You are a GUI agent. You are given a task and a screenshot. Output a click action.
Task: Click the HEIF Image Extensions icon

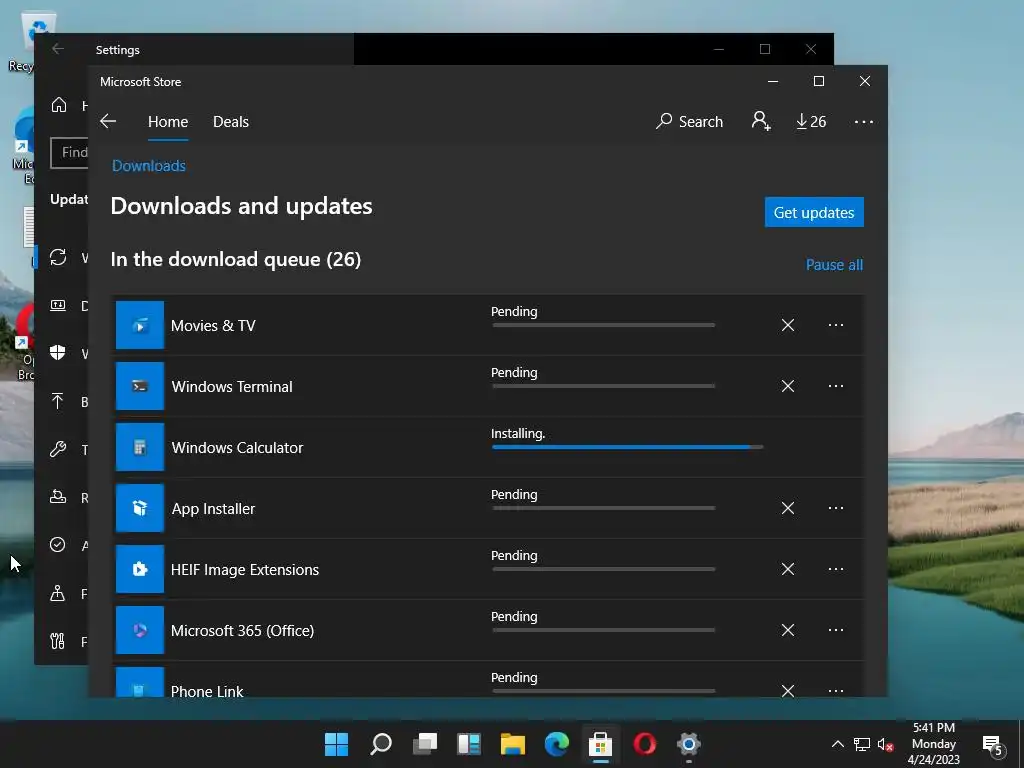[140, 569]
